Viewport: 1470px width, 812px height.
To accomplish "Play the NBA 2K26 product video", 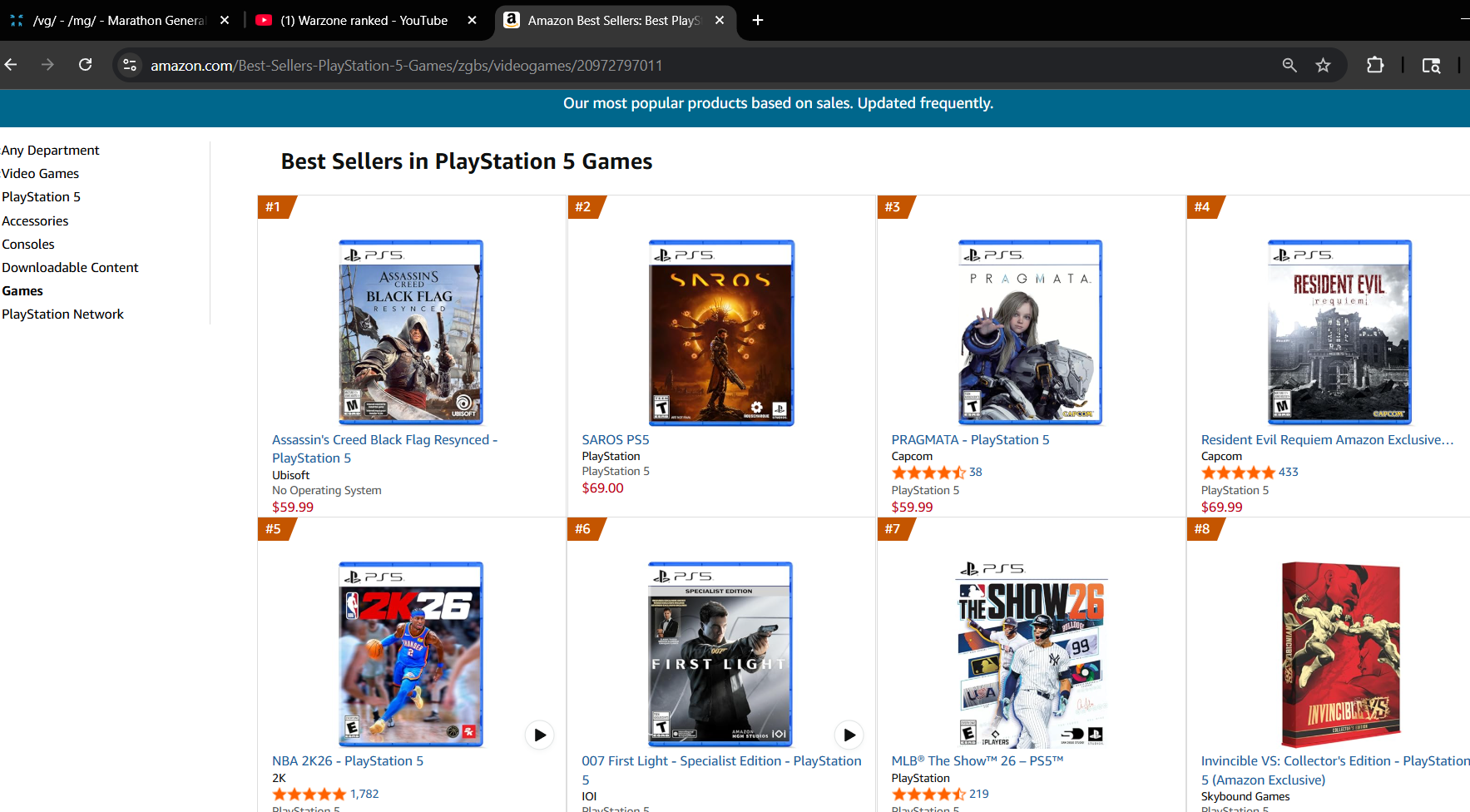I will [540, 735].
